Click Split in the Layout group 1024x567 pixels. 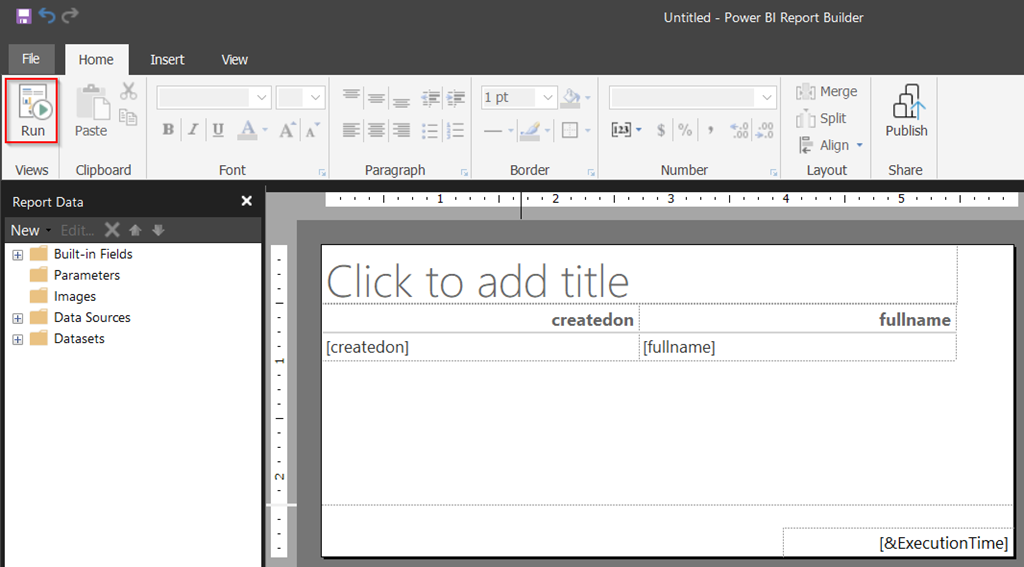822,118
